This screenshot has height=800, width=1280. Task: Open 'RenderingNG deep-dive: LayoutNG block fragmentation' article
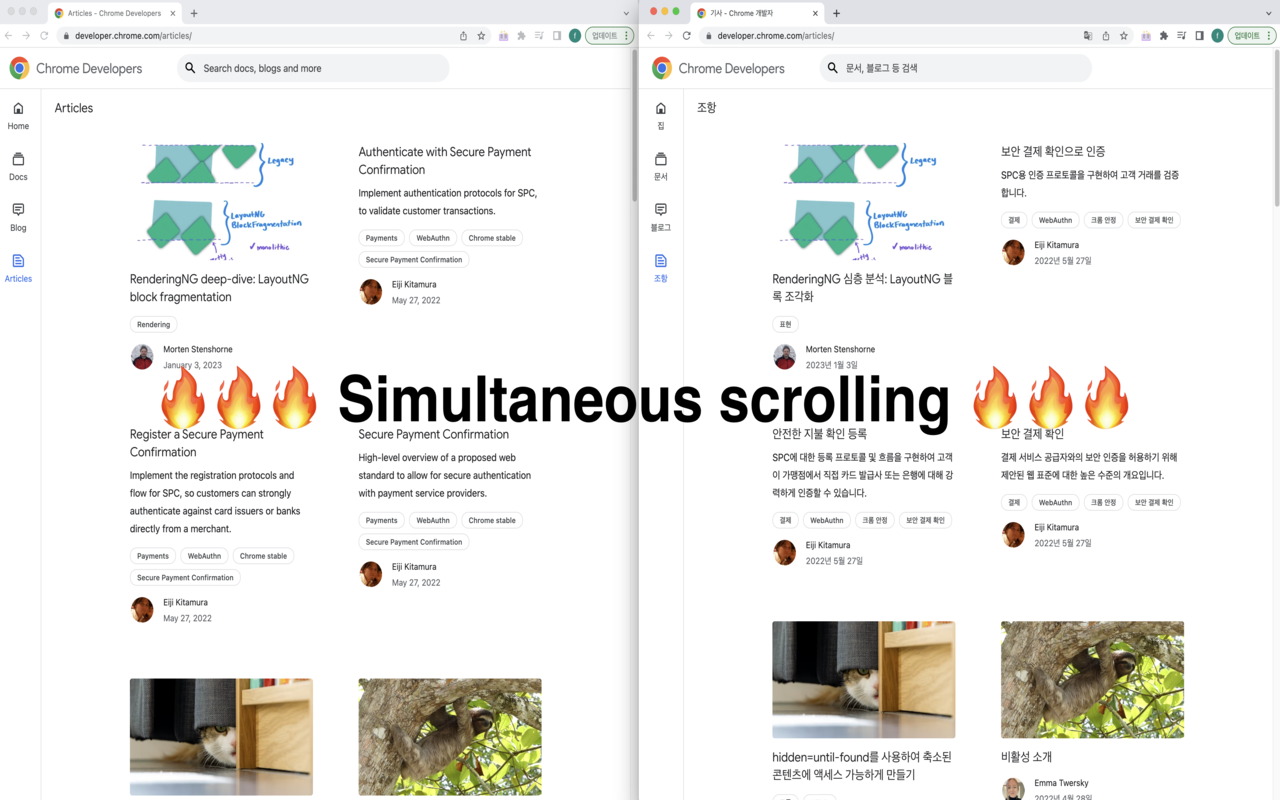[x=219, y=288]
